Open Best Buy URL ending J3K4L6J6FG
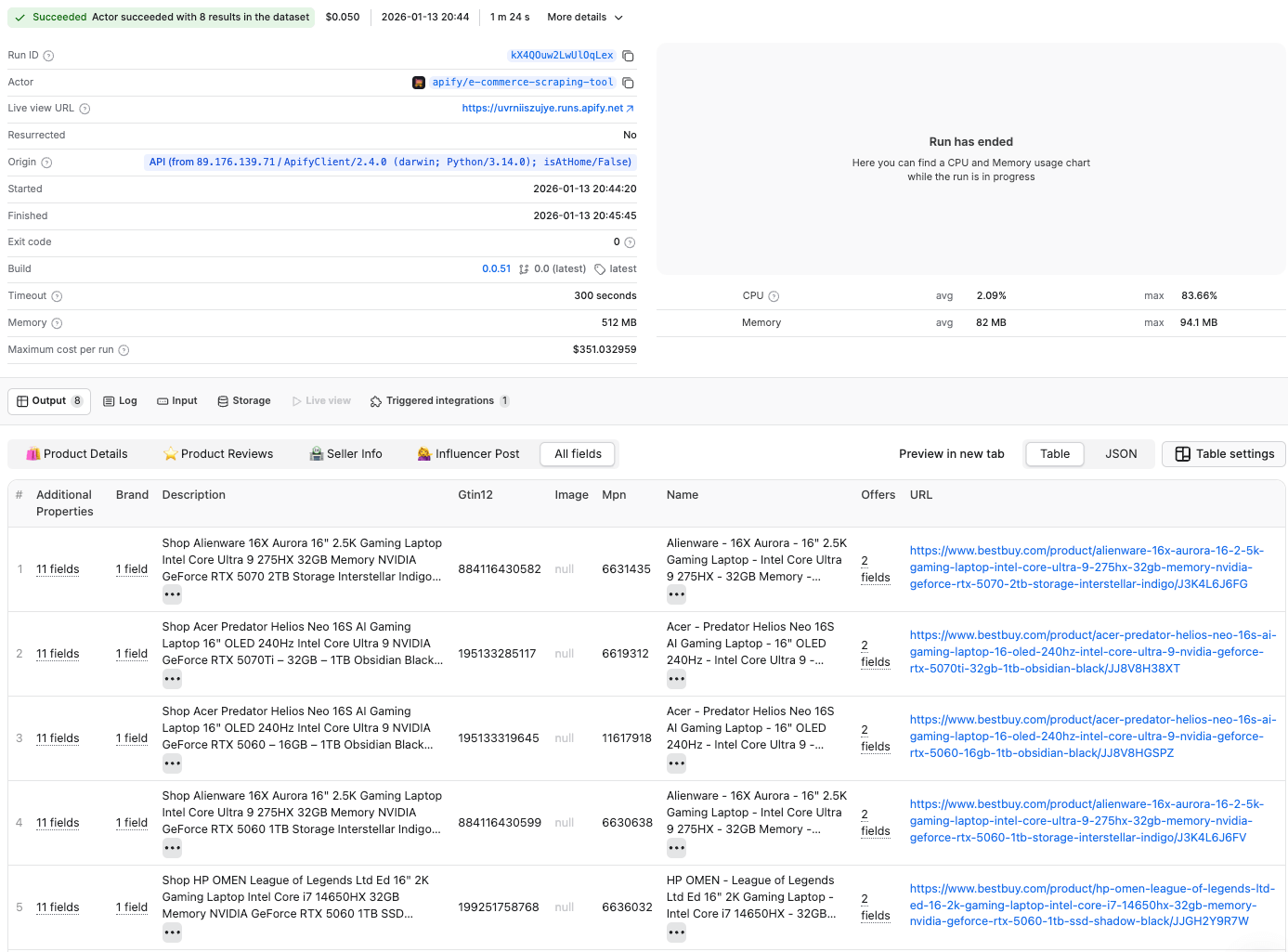The height and width of the screenshot is (952, 1288). pyautogui.click(x=1086, y=567)
